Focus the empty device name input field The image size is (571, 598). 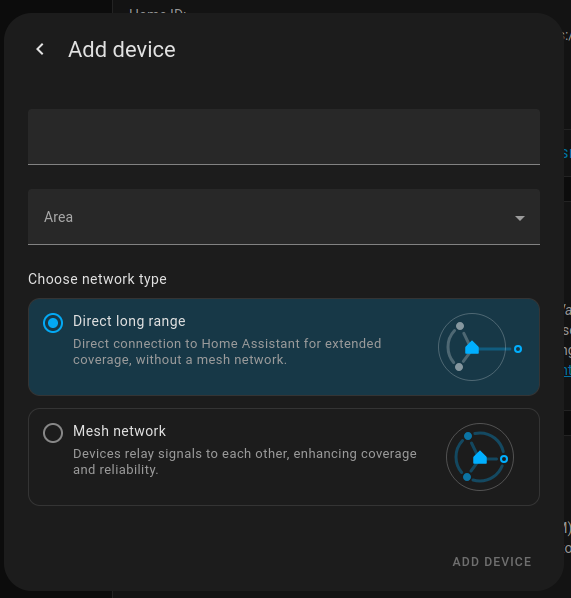pos(284,137)
